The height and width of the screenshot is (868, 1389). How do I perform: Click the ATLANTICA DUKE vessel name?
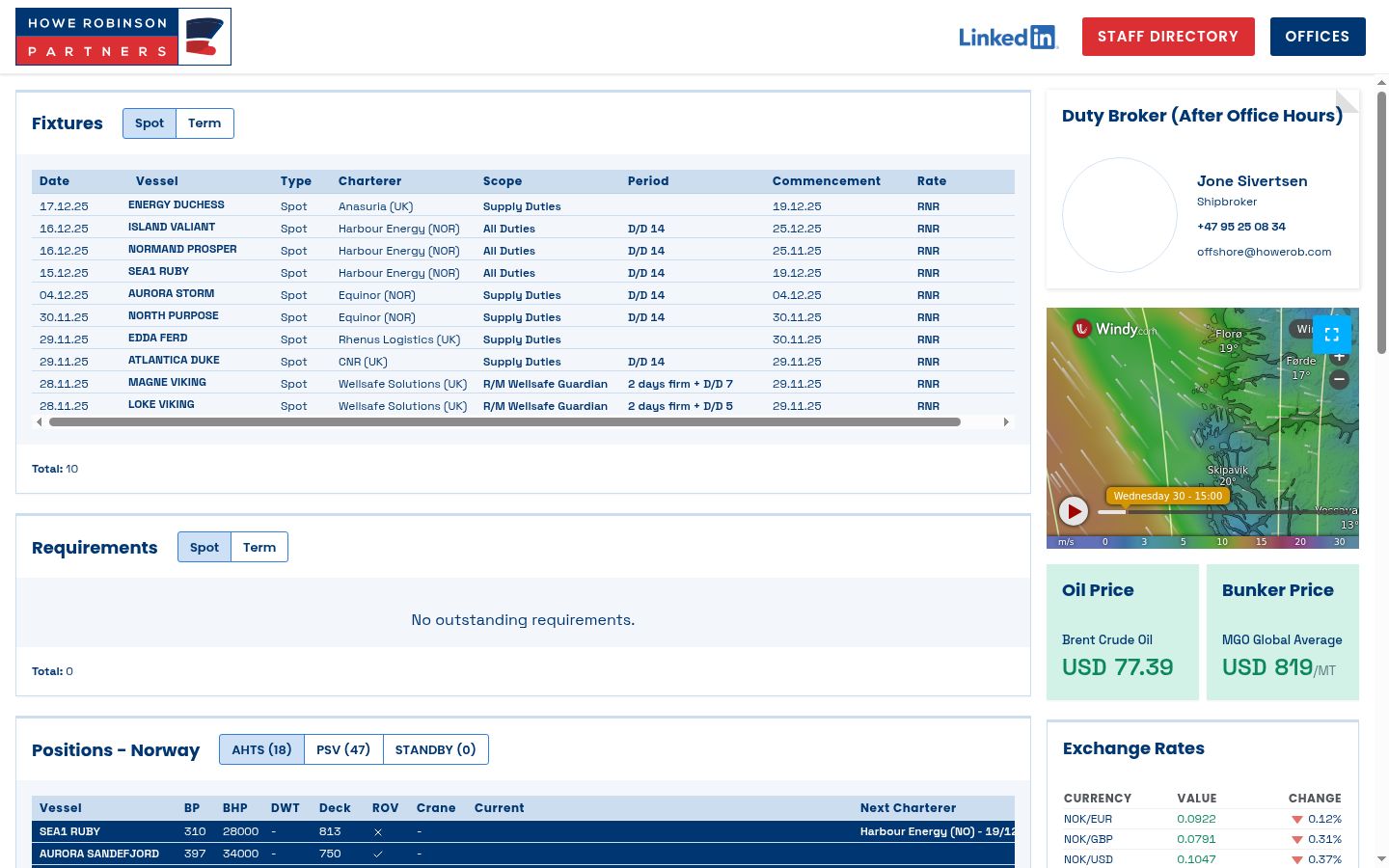coord(174,361)
